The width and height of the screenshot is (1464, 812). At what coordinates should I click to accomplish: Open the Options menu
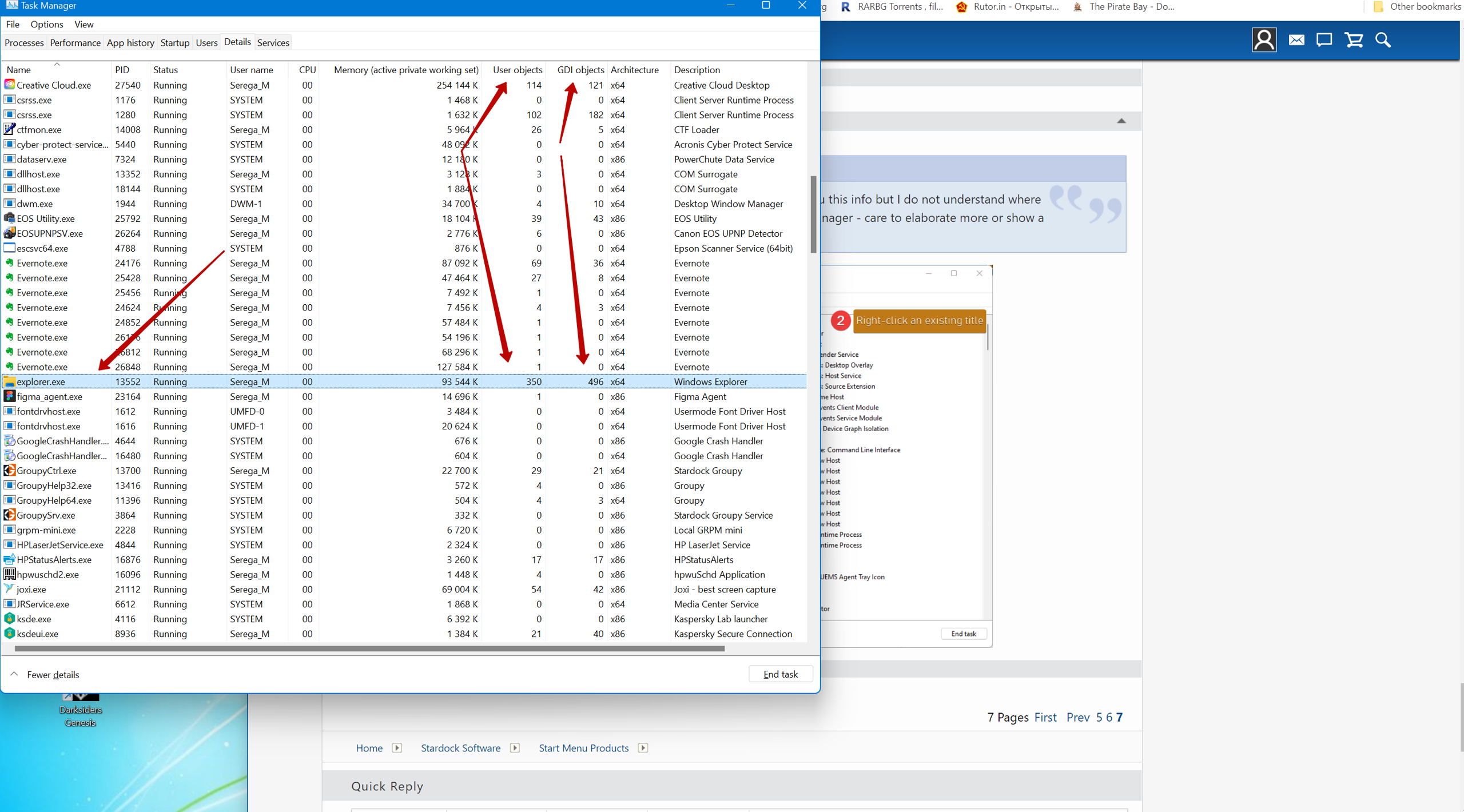47,25
